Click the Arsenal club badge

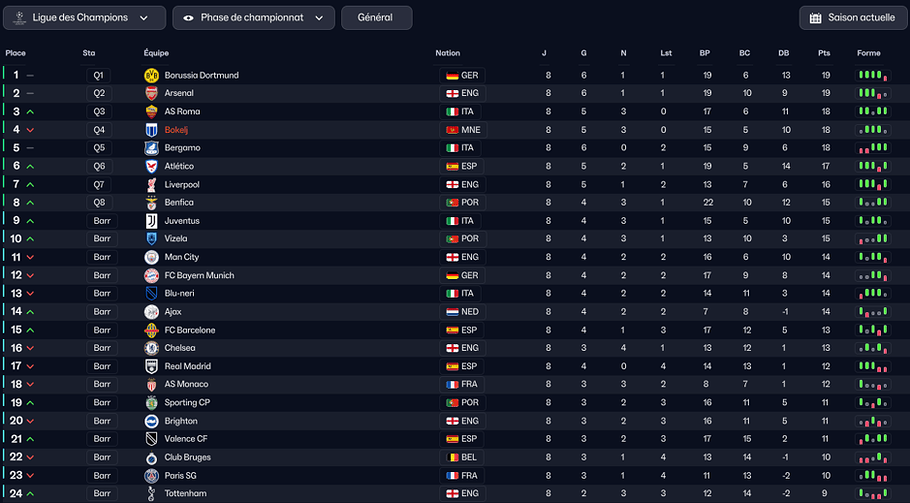click(x=151, y=93)
